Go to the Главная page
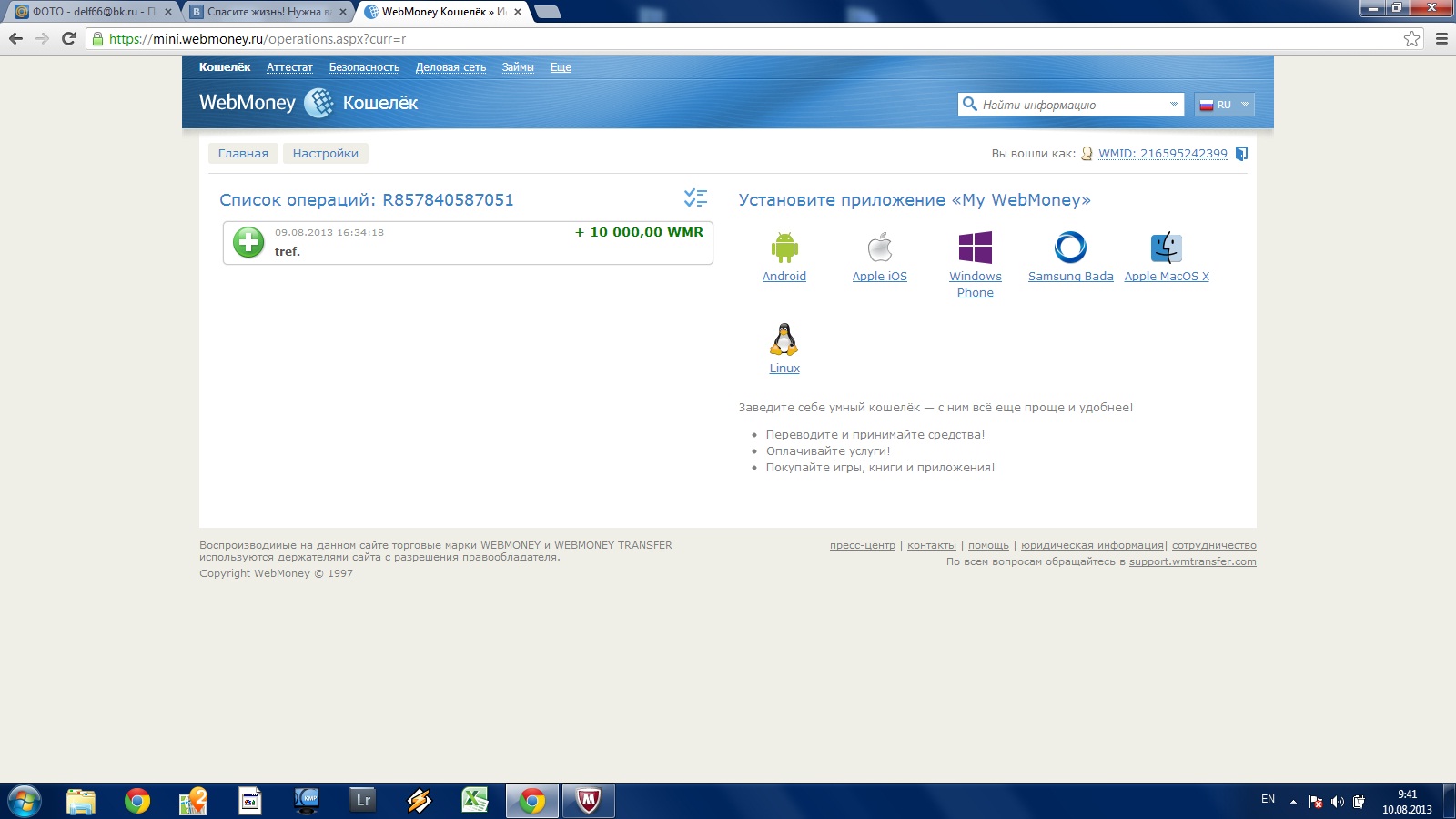This screenshot has height=819, width=1456. click(x=243, y=153)
